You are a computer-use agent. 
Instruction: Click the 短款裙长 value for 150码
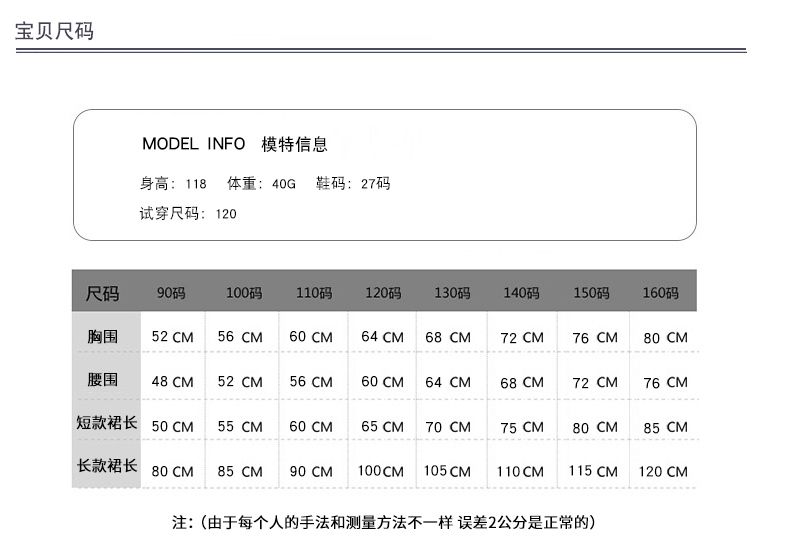click(595, 427)
